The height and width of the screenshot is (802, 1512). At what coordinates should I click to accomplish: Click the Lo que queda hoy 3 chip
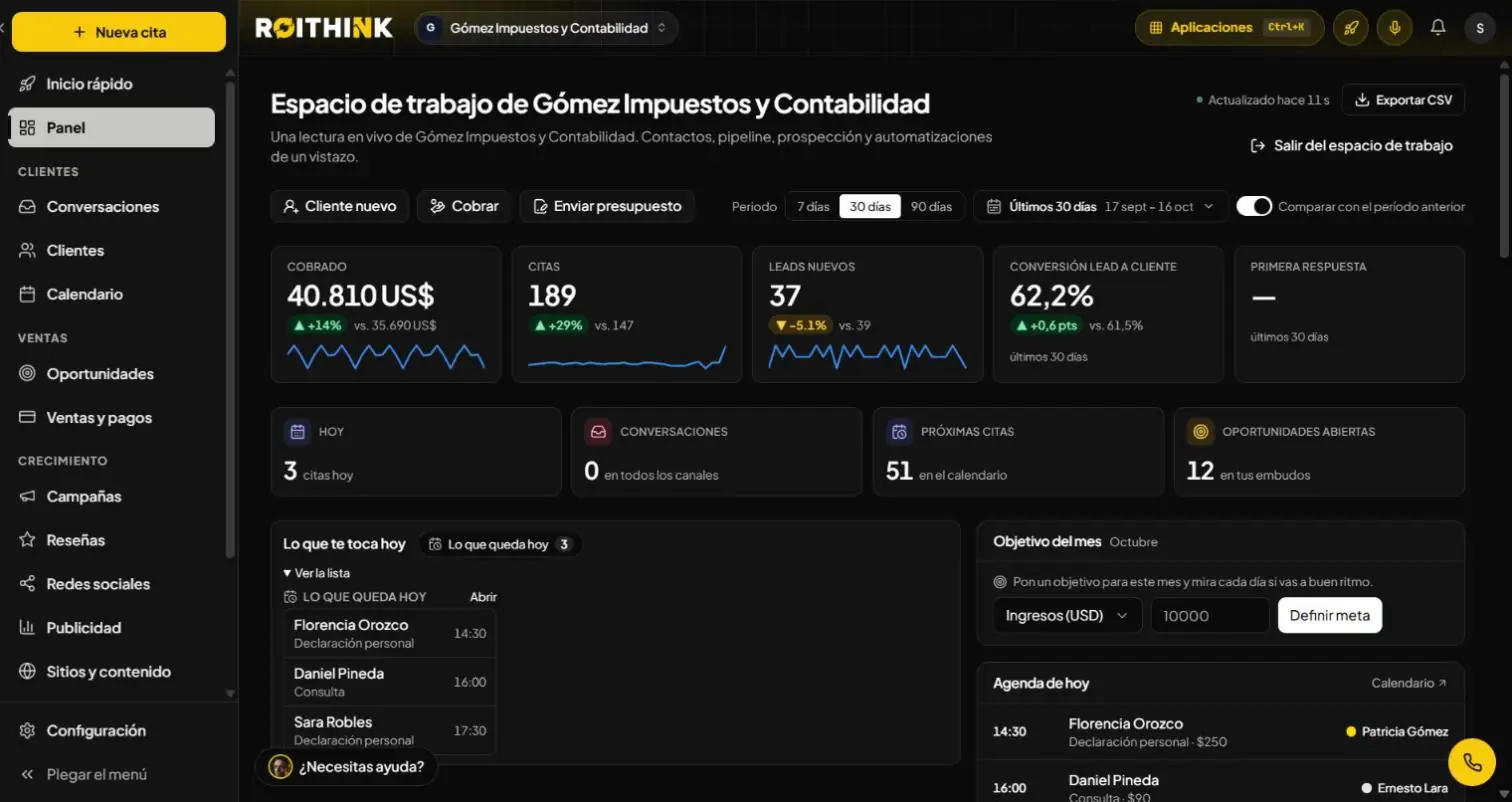[499, 545]
